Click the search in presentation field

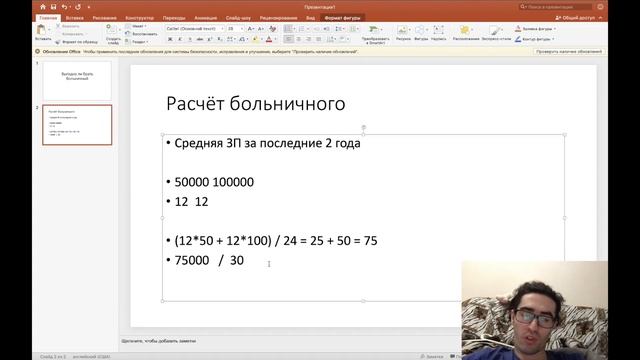(556, 7)
